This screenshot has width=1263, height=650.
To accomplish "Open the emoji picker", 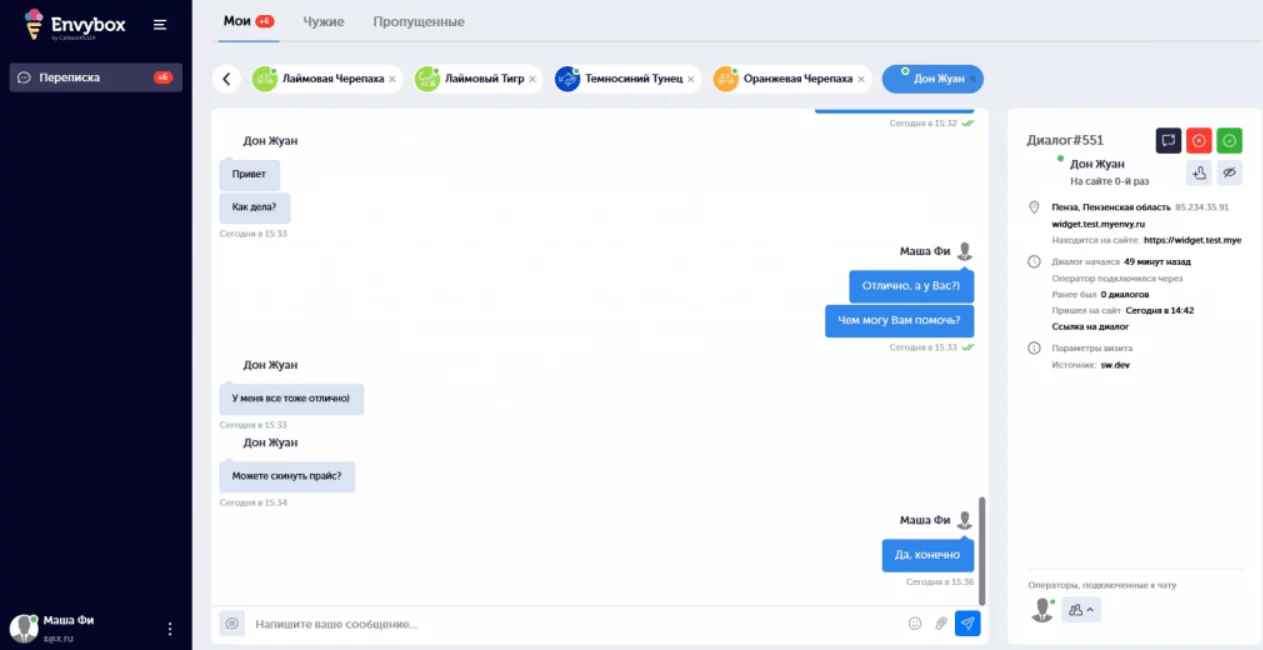I will click(x=914, y=623).
